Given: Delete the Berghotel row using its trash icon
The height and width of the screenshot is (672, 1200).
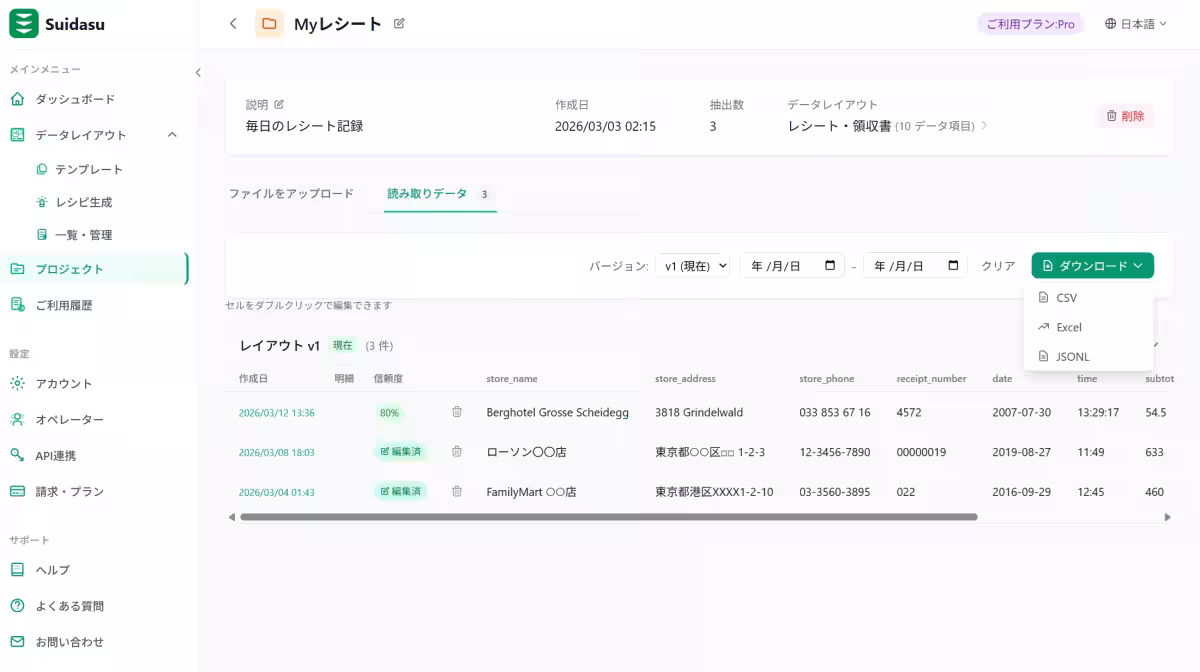Looking at the screenshot, I should tap(457, 412).
